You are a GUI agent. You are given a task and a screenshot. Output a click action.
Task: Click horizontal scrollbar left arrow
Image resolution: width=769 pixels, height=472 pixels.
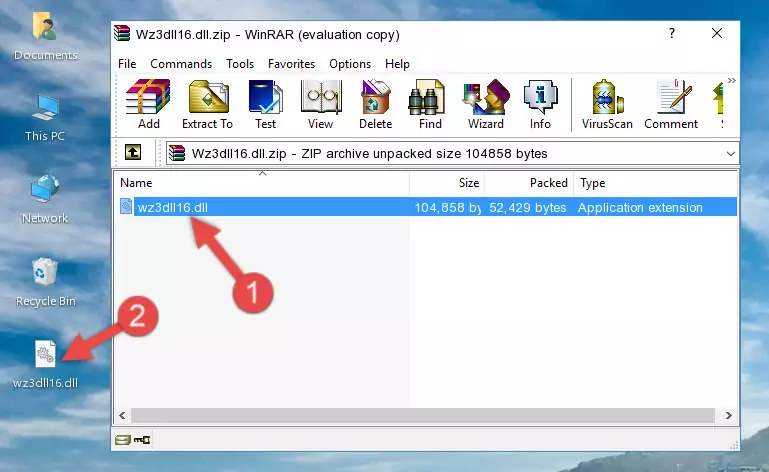pyautogui.click(x=122, y=416)
